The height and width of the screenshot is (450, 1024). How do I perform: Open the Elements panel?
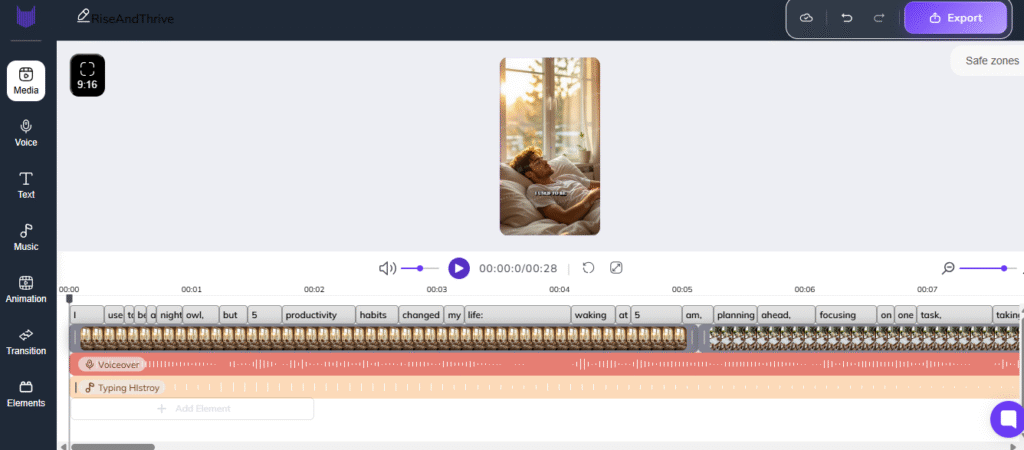tap(26, 394)
